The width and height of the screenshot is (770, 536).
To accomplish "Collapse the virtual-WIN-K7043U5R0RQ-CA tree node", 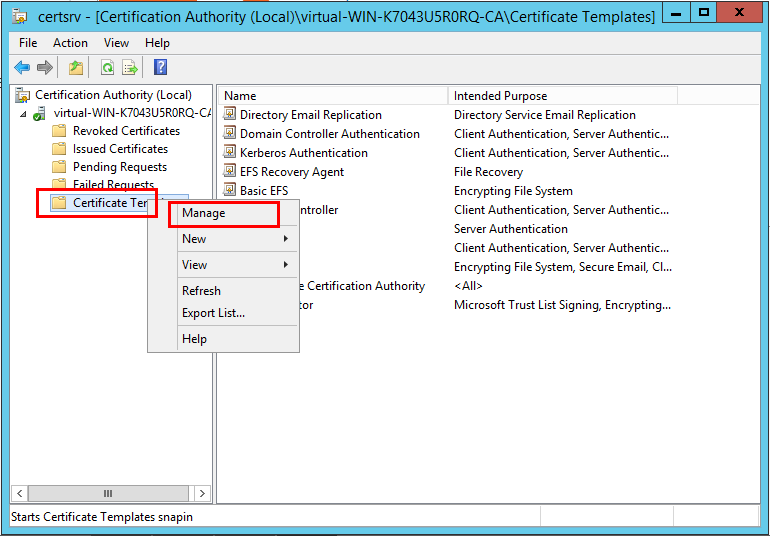I will coord(24,113).
